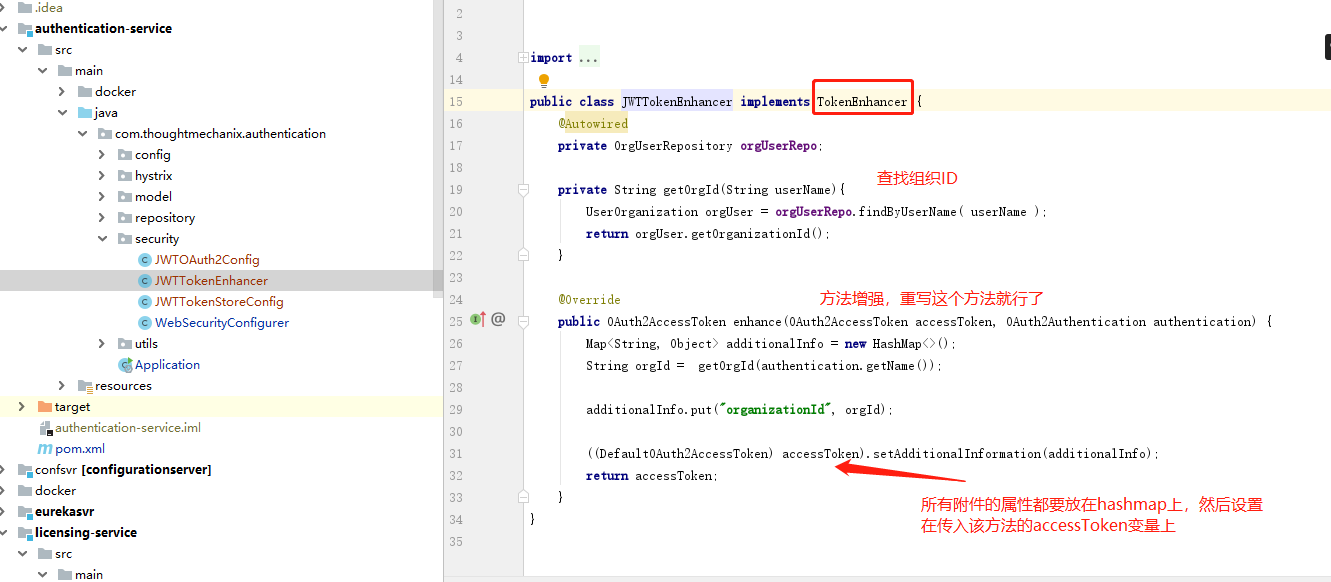Click the Application runnable class icon
This screenshot has width=1331, height=582.
point(125,365)
